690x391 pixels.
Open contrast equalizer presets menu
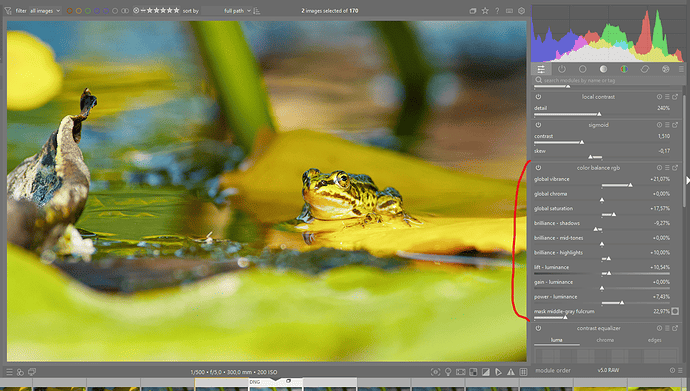point(667,328)
